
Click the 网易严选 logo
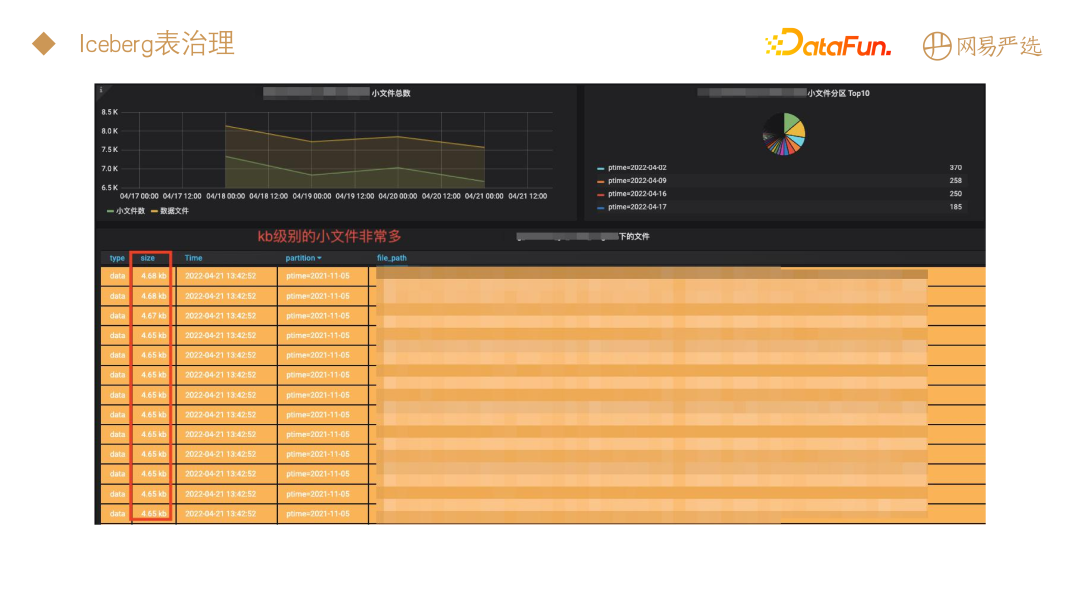(982, 46)
